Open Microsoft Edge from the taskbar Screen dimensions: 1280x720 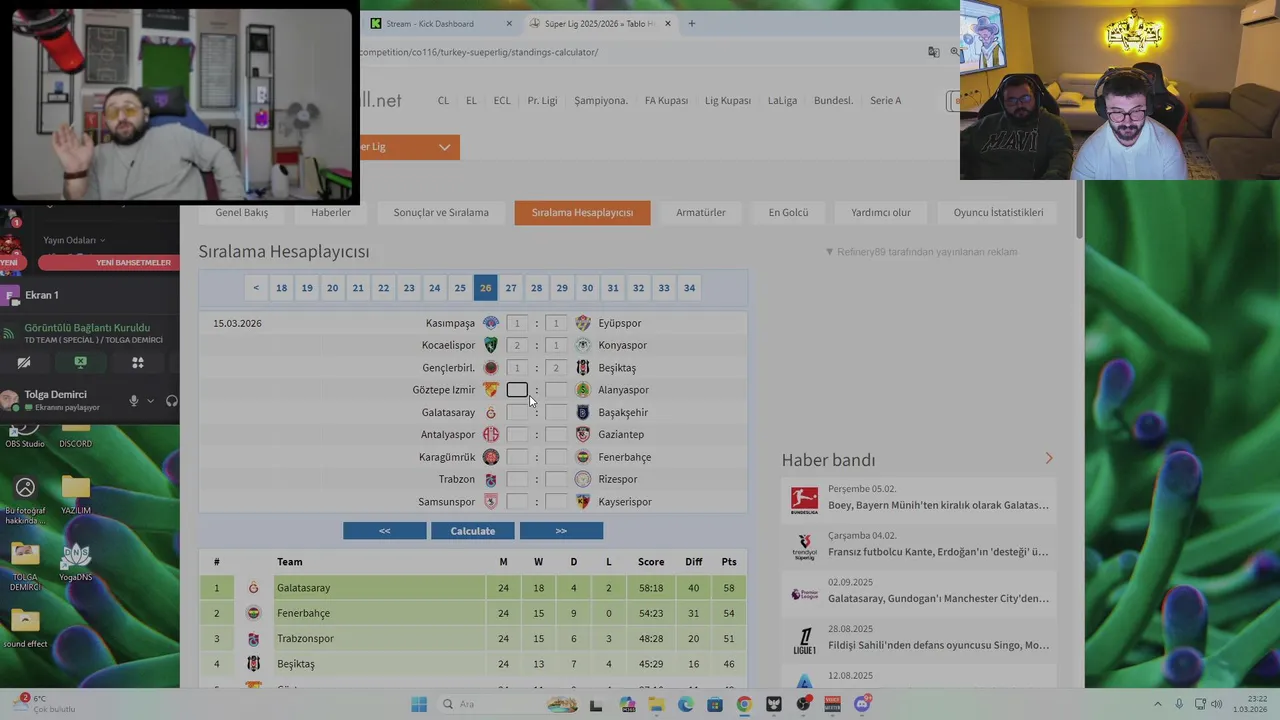coord(685,704)
